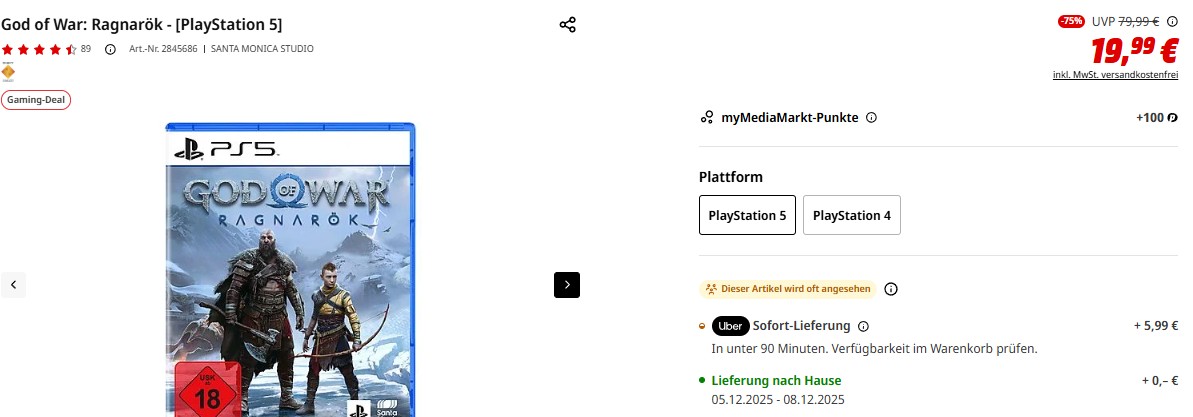This screenshot has height=417, width=1193.
Task: Open 'inkl. MwSt. versandkostenfrei' link
Action: tap(1115, 75)
